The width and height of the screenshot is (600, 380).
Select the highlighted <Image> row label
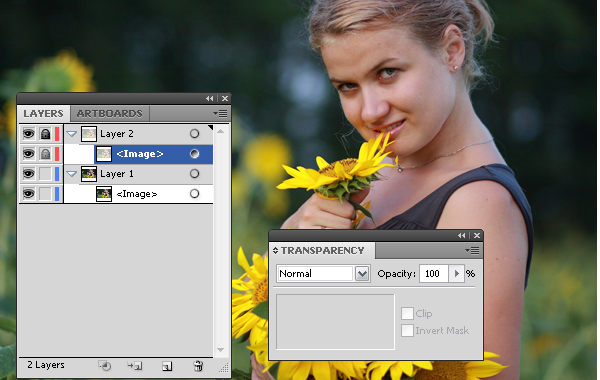(x=140, y=154)
